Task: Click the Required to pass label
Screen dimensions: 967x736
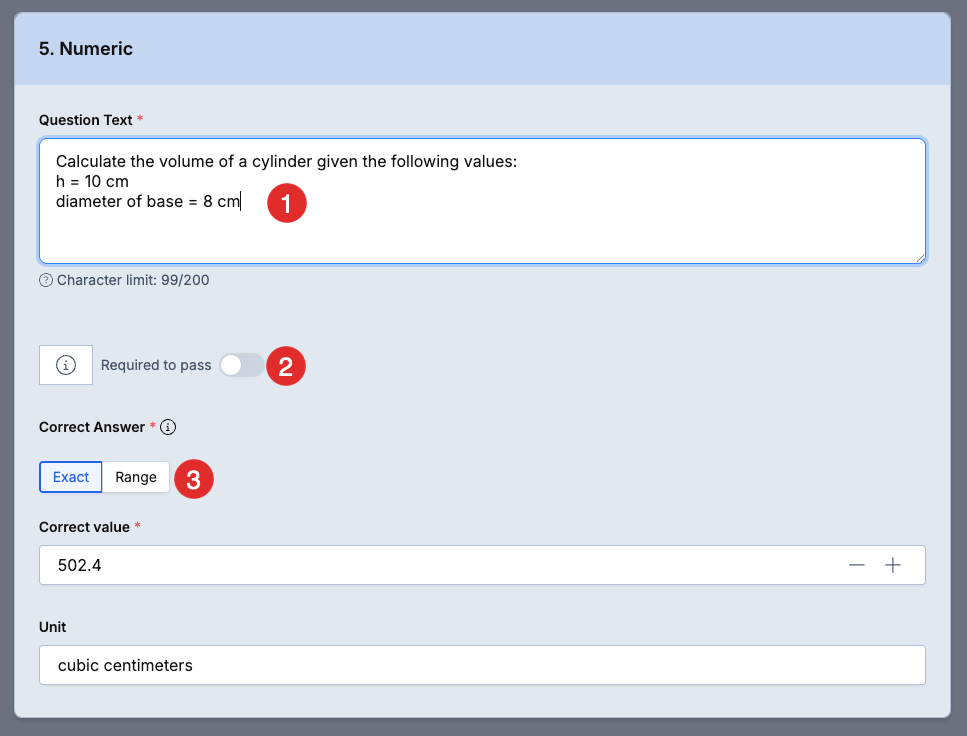Action: [x=156, y=365]
